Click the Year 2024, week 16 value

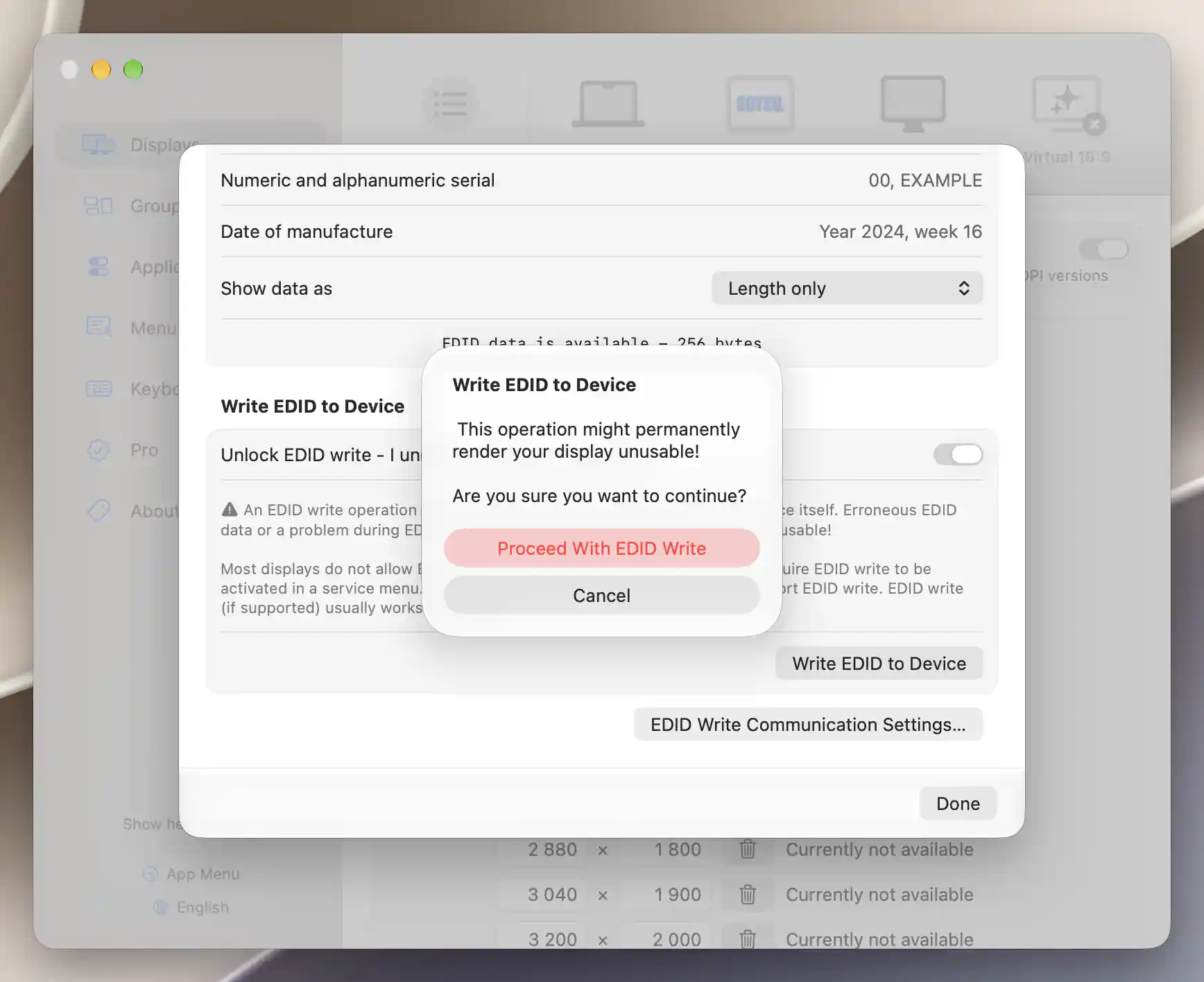tap(900, 232)
